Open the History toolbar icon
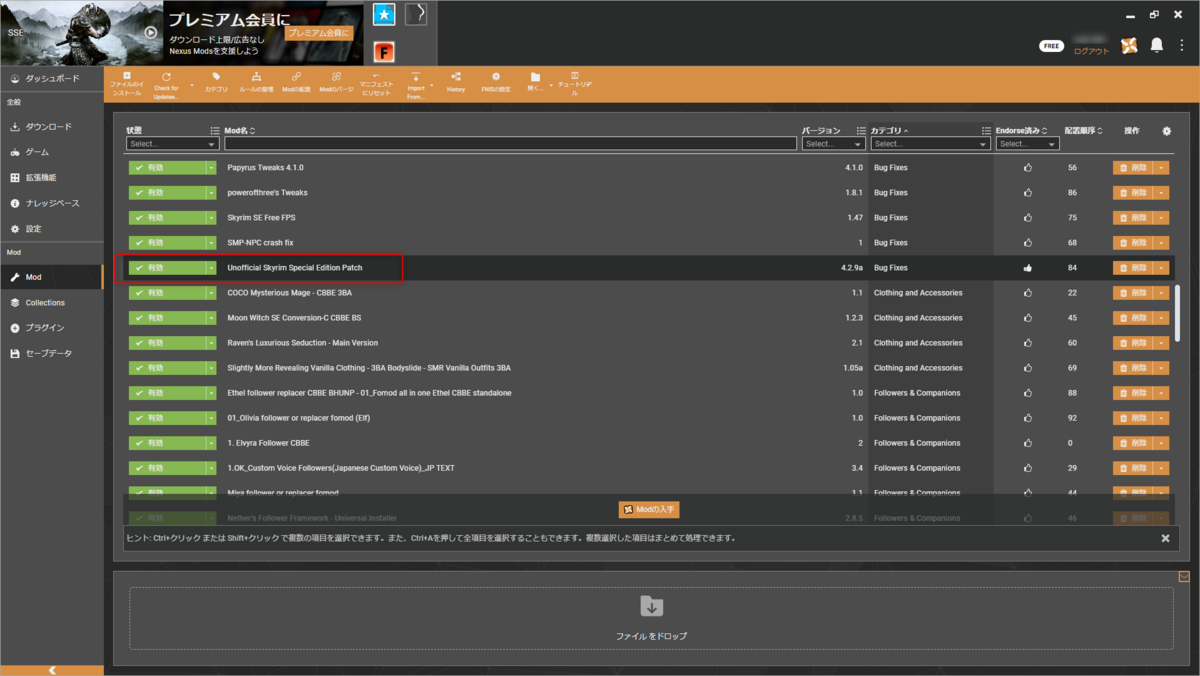The image size is (1200, 676). (456, 76)
